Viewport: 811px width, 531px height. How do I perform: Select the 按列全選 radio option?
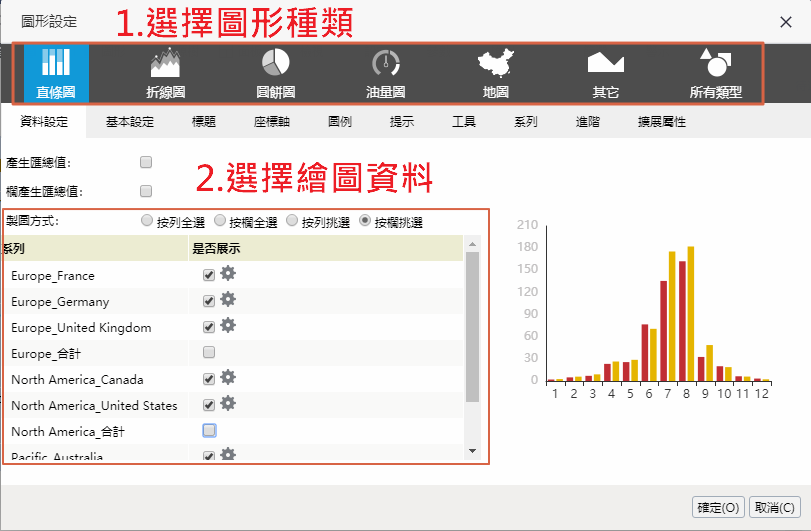tap(147, 220)
